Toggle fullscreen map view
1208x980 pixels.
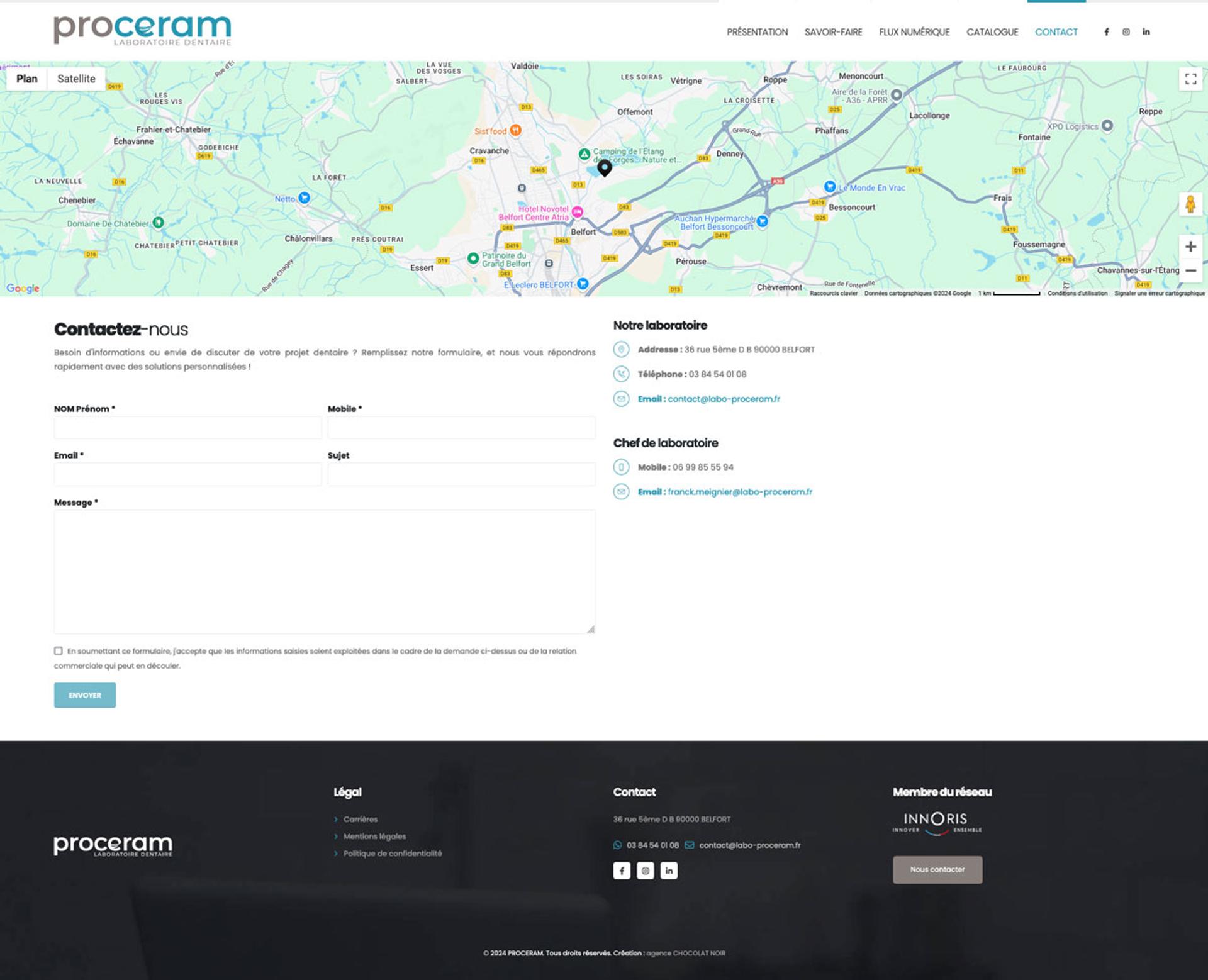[x=1190, y=79]
